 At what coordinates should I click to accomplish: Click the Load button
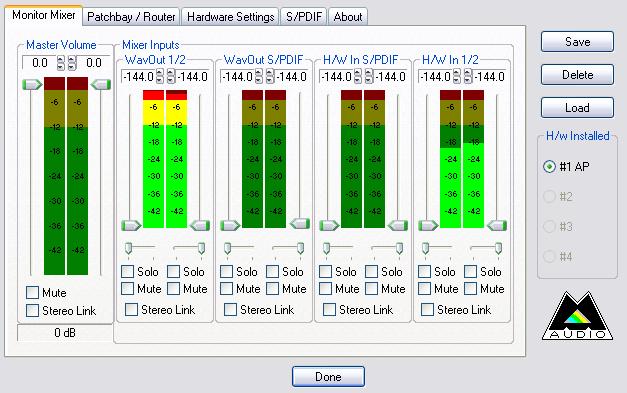[577, 107]
